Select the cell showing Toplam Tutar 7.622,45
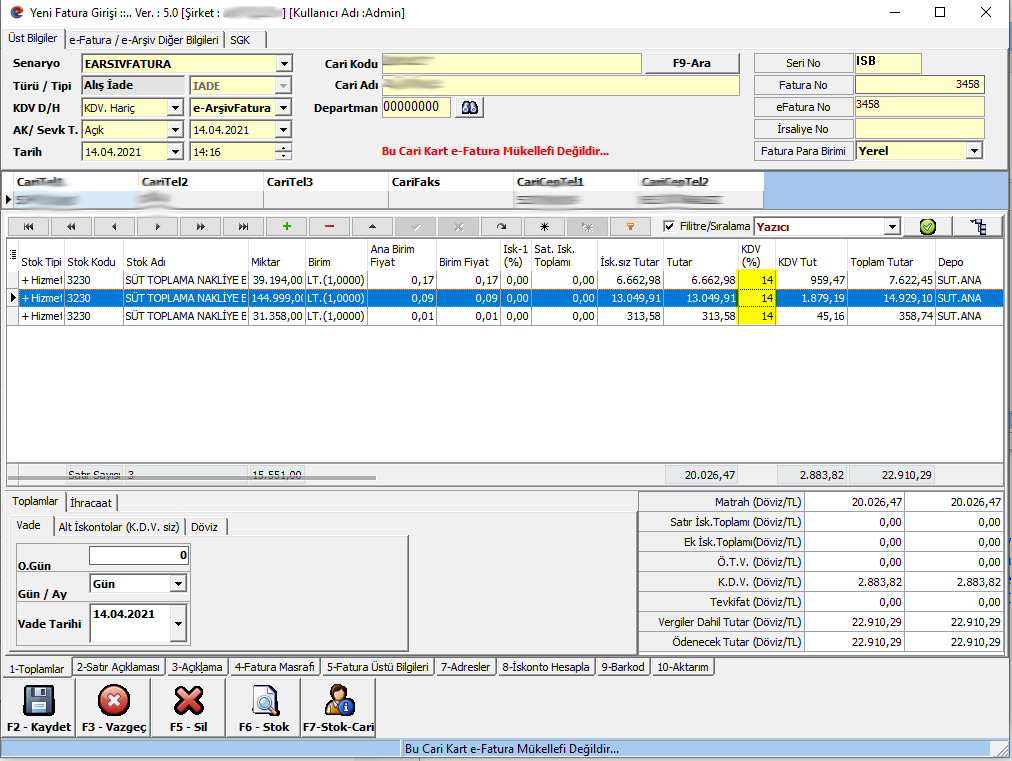Screen dimensions: 1012x761 891,280
